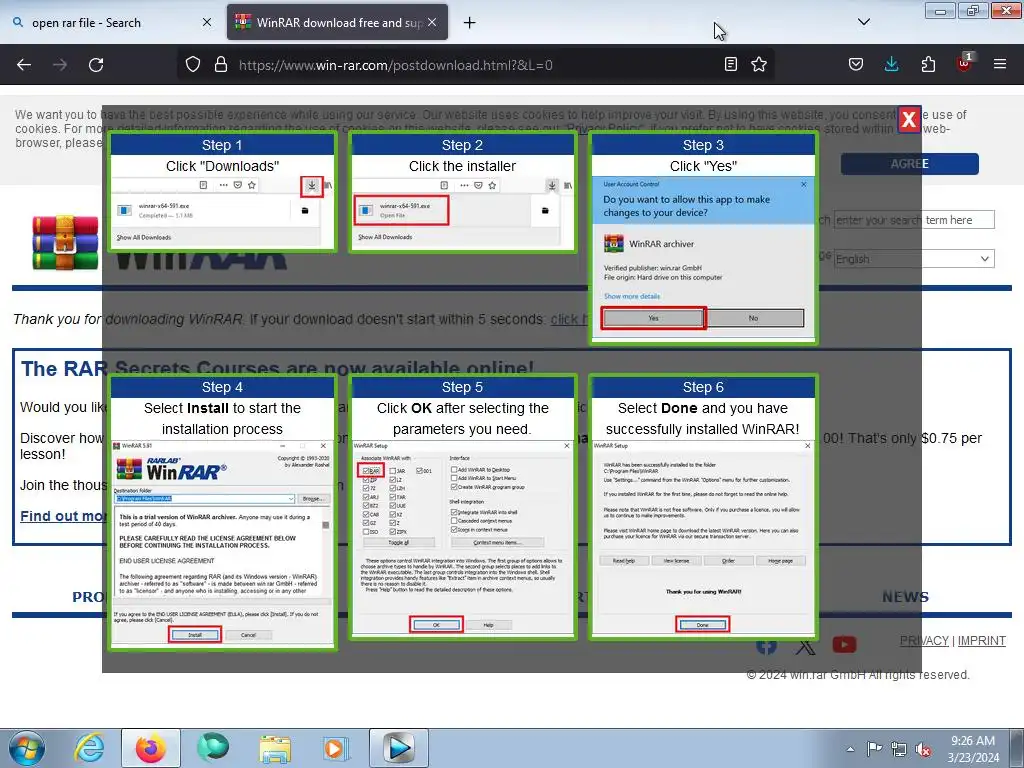This screenshot has height=768, width=1024.
Task: Close the WinRAR download tab
Action: 432,22
